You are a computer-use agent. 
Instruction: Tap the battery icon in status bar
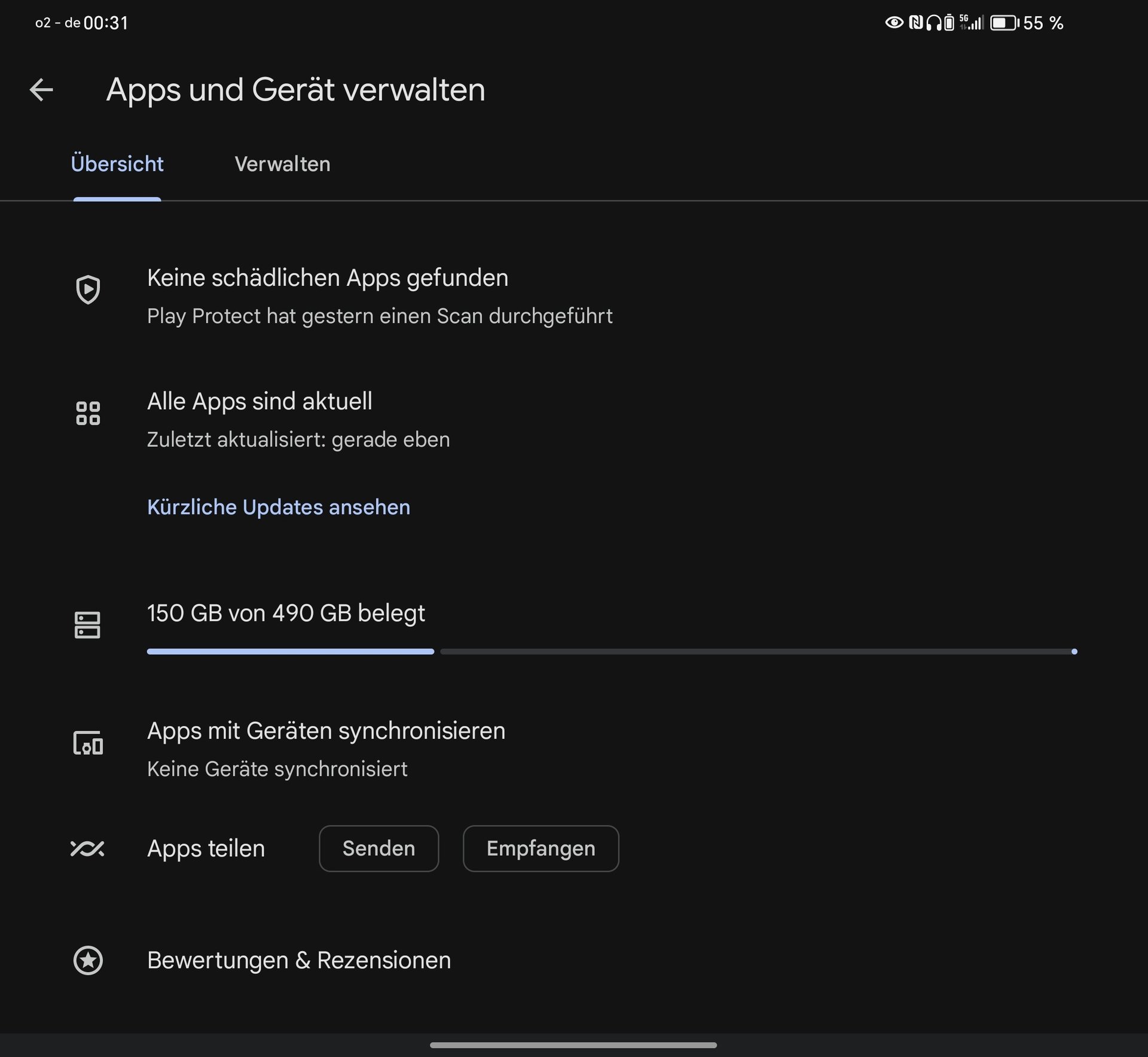1004,23
